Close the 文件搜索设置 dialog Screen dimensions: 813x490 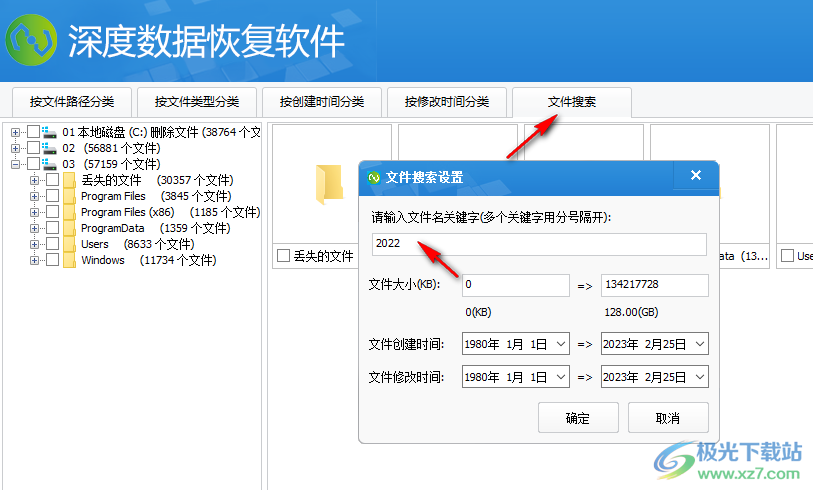coord(696,175)
